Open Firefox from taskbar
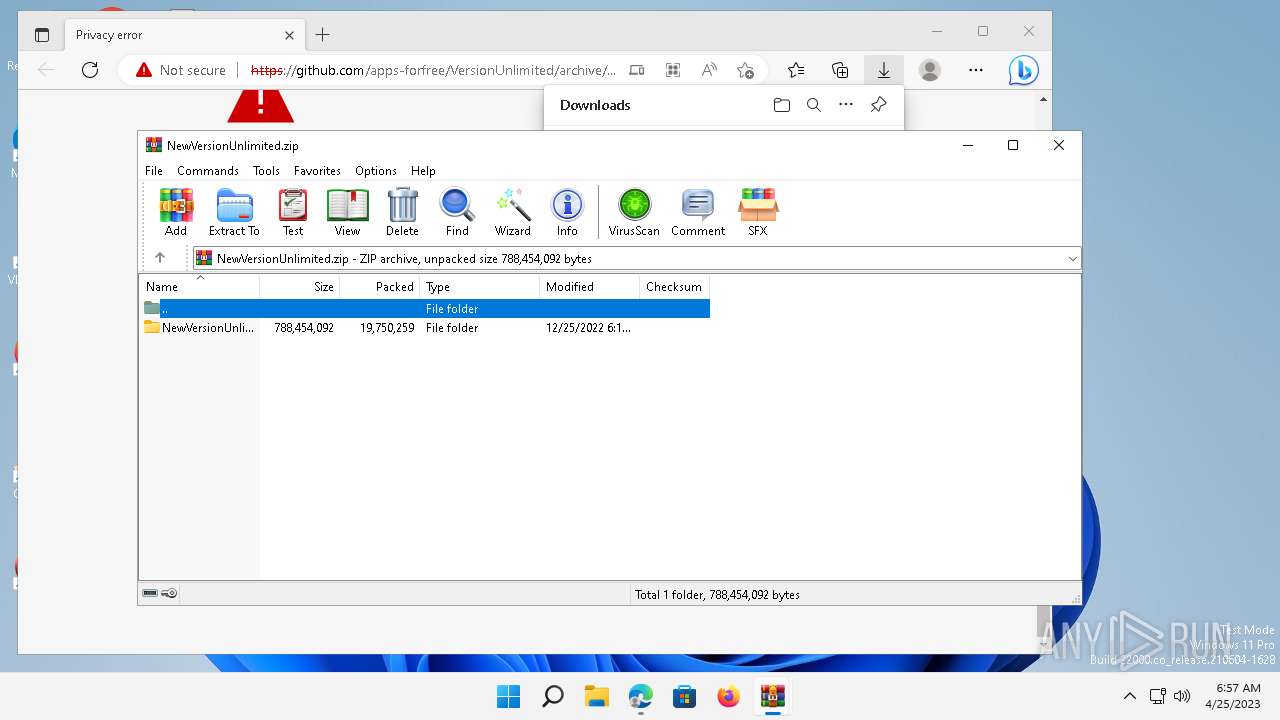1280x720 pixels. coord(729,696)
